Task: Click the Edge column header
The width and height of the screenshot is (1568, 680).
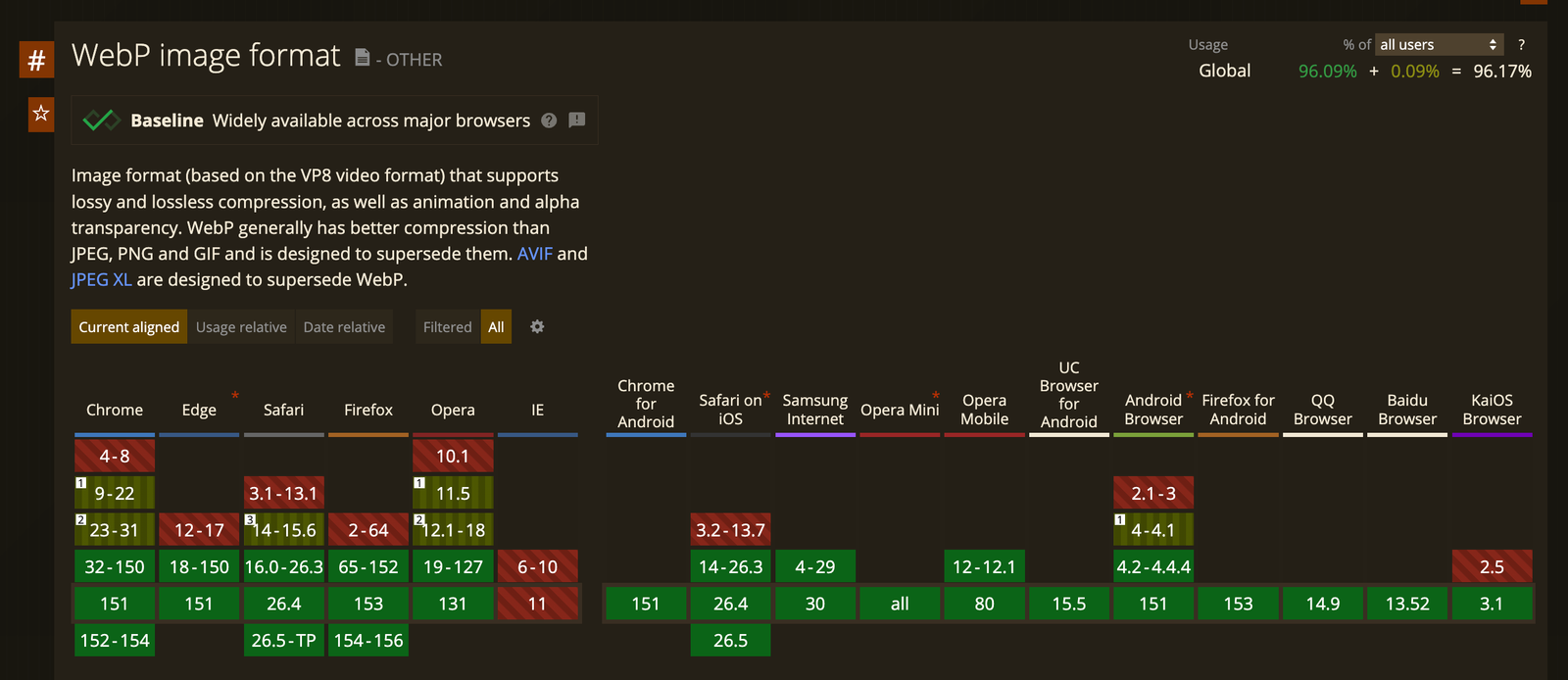Action: pyautogui.click(x=199, y=411)
